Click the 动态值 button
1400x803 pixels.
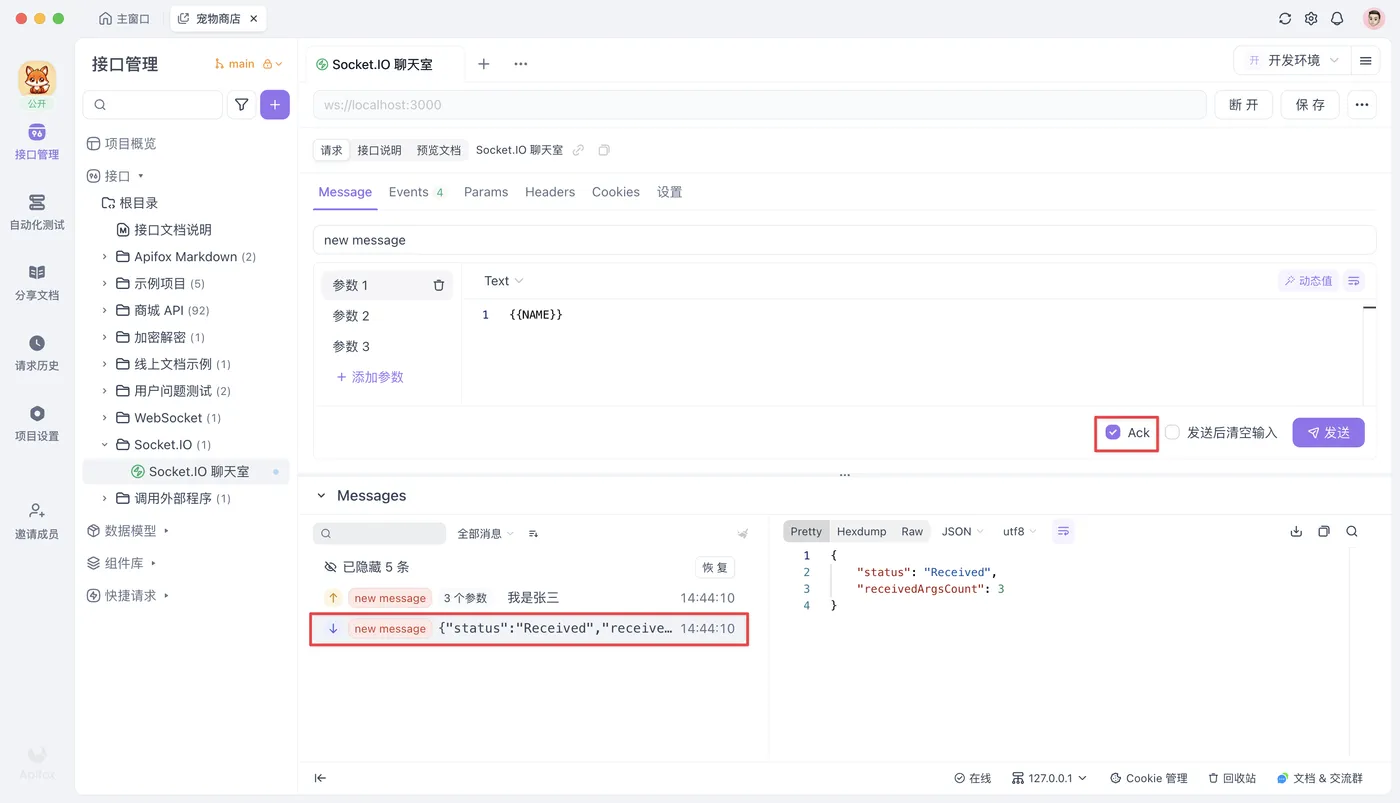pos(1308,281)
